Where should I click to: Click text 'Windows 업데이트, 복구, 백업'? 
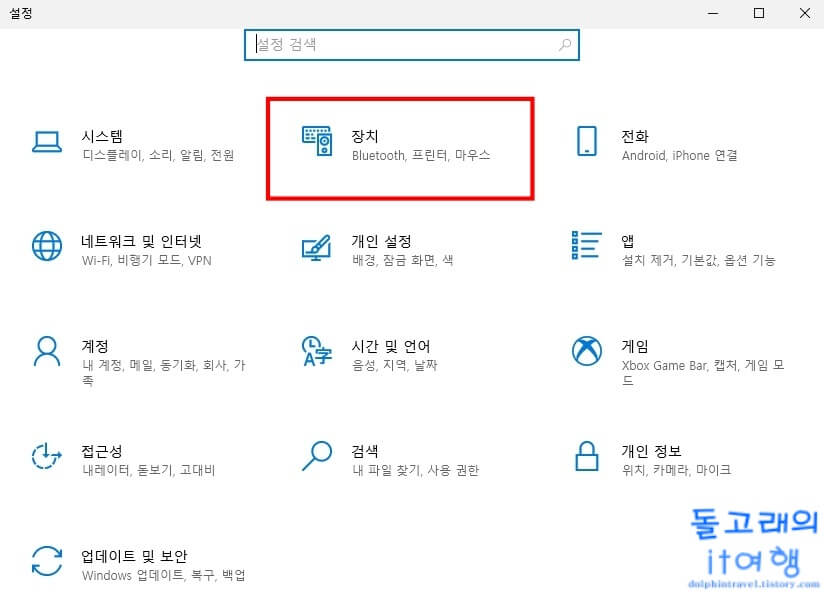coord(163,575)
